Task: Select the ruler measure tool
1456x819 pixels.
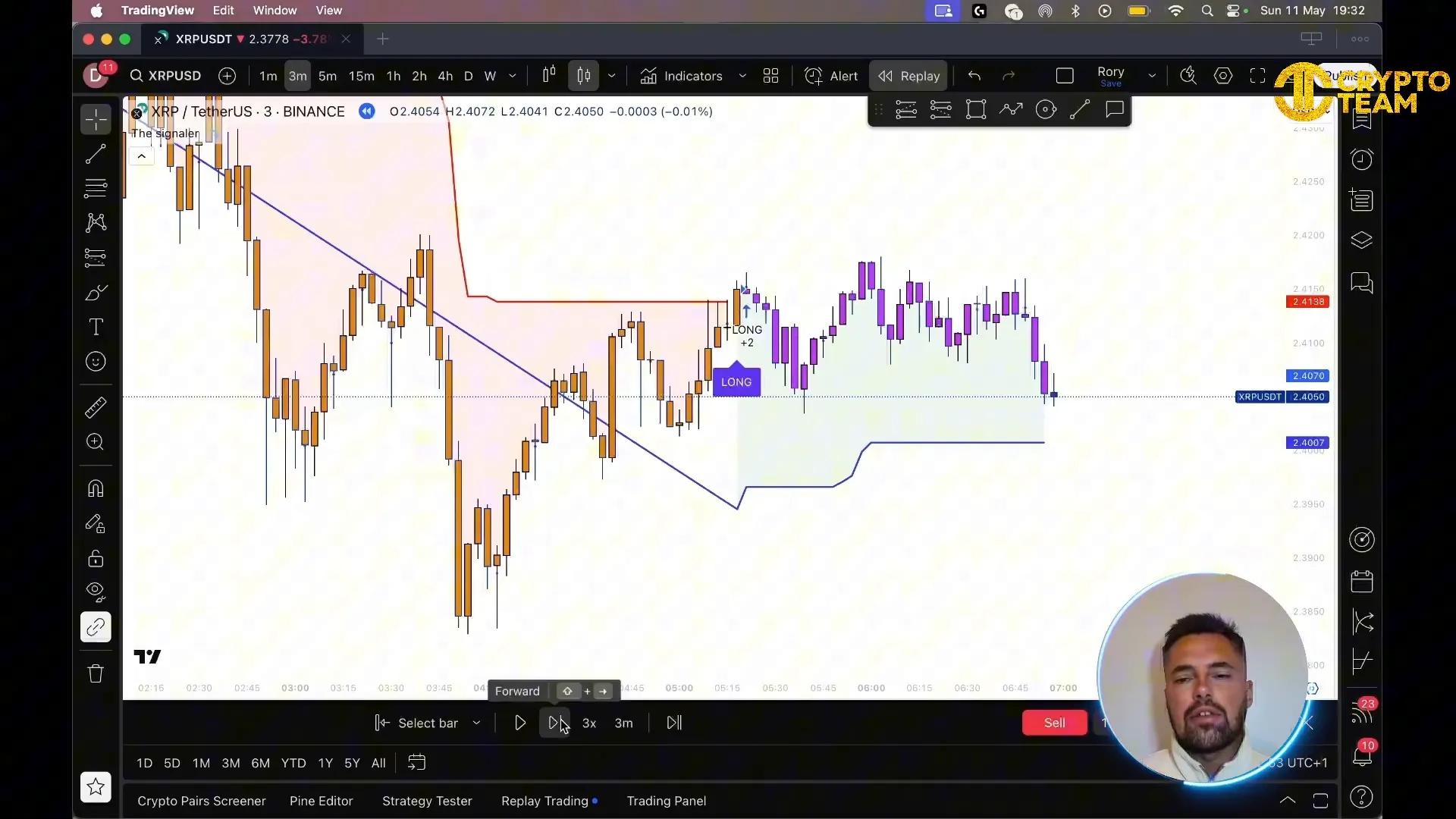Action: coord(96,408)
